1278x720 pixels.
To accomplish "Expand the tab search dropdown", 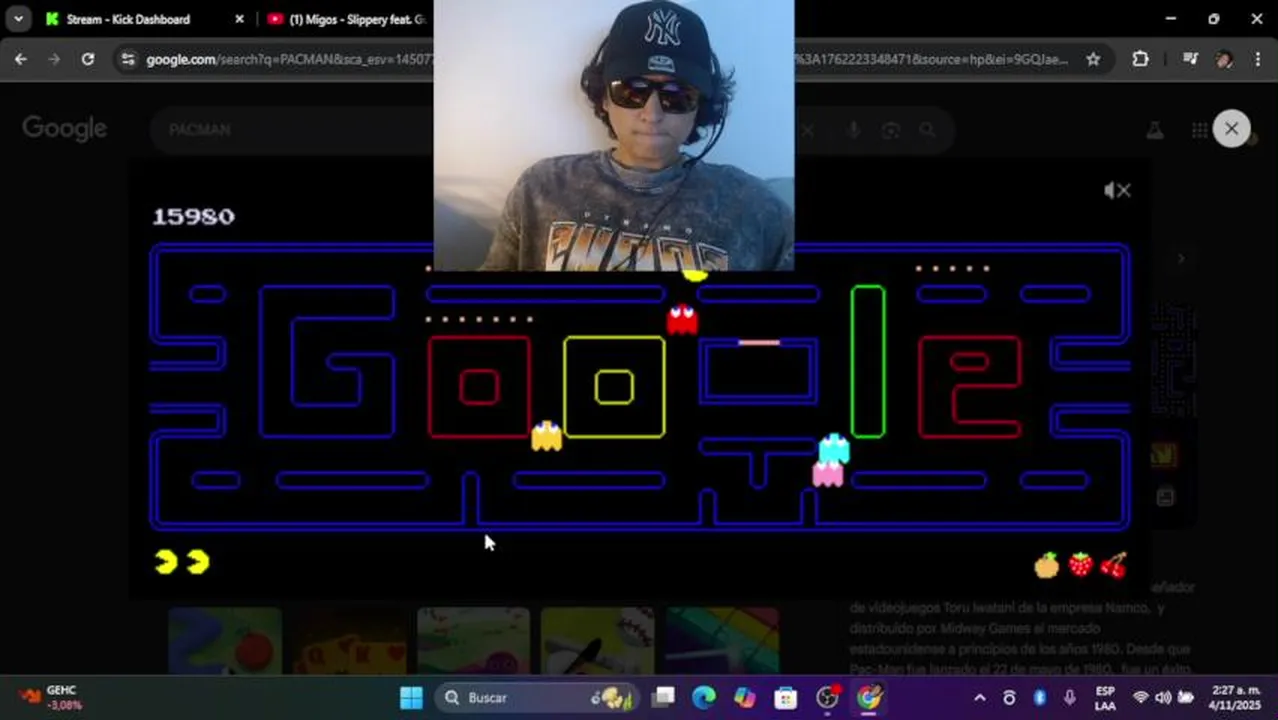I will 18,19.
